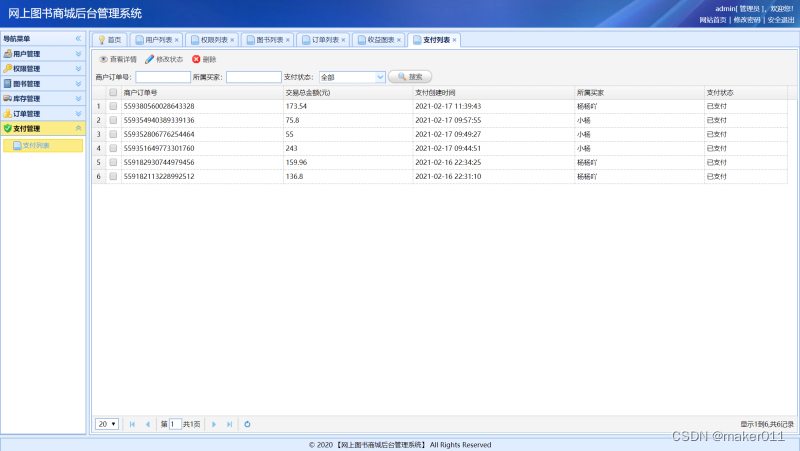Click the amount cell 173.54
The width and height of the screenshot is (800, 451).
(296, 106)
